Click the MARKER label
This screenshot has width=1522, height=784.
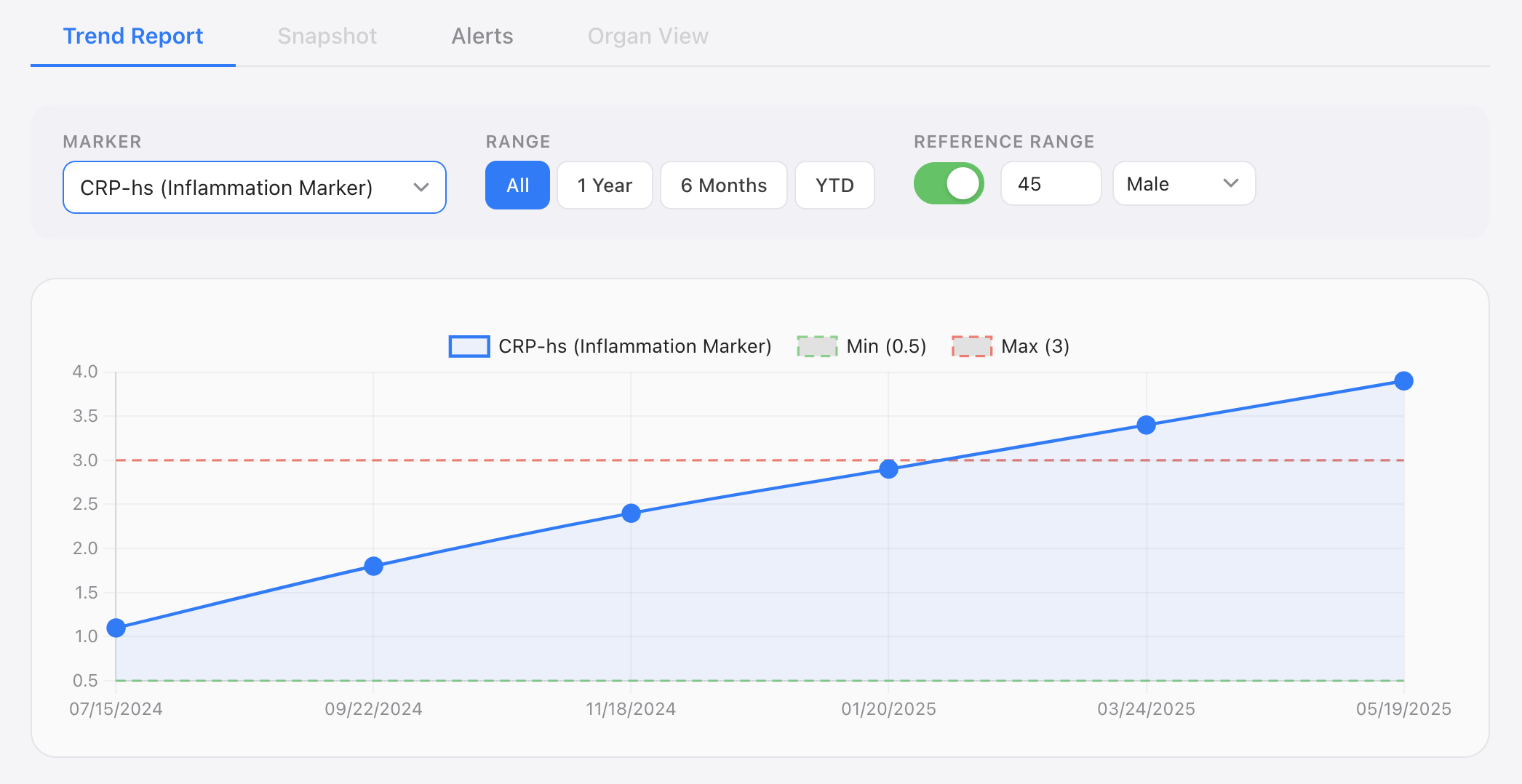(x=103, y=142)
